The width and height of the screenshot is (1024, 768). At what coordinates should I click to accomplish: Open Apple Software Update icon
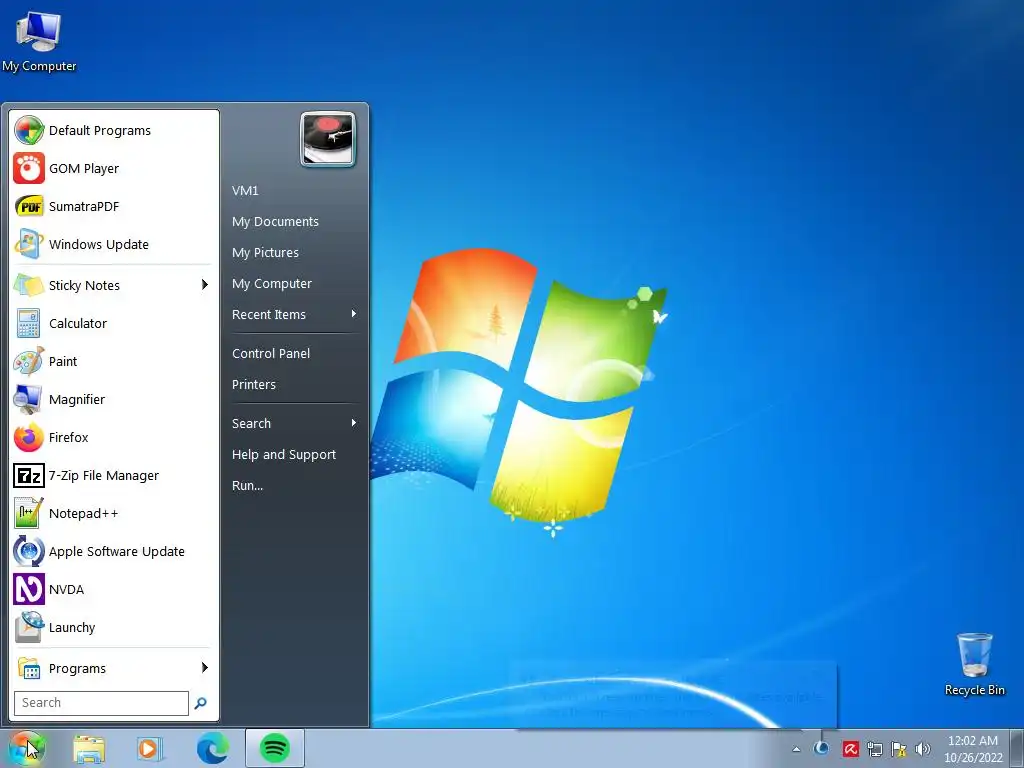(29, 551)
